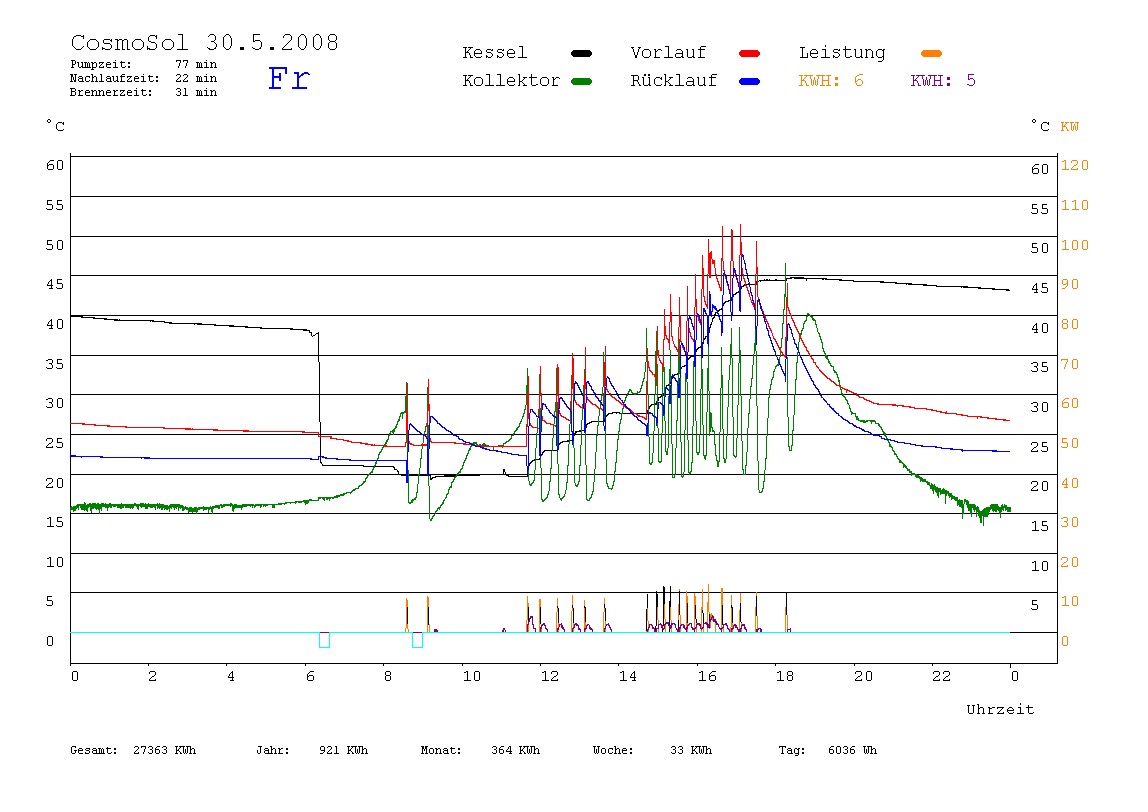1148x812 pixels.
Task: Click the black Kessel legend swatch
Action: pos(581,53)
